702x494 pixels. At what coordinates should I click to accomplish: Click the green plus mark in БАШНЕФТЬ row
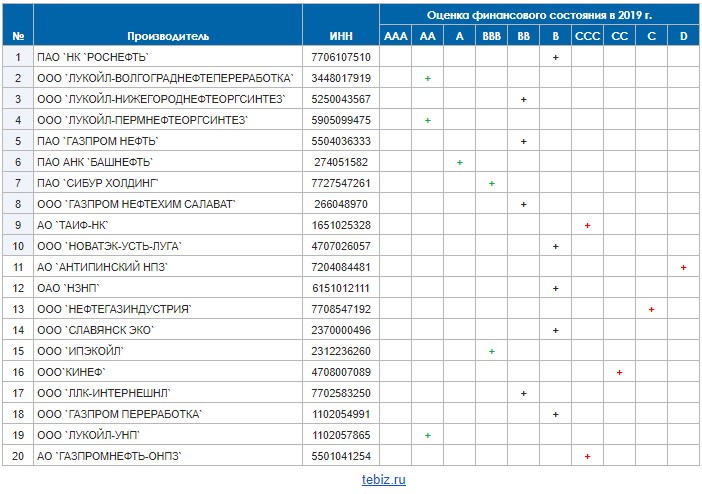459,163
